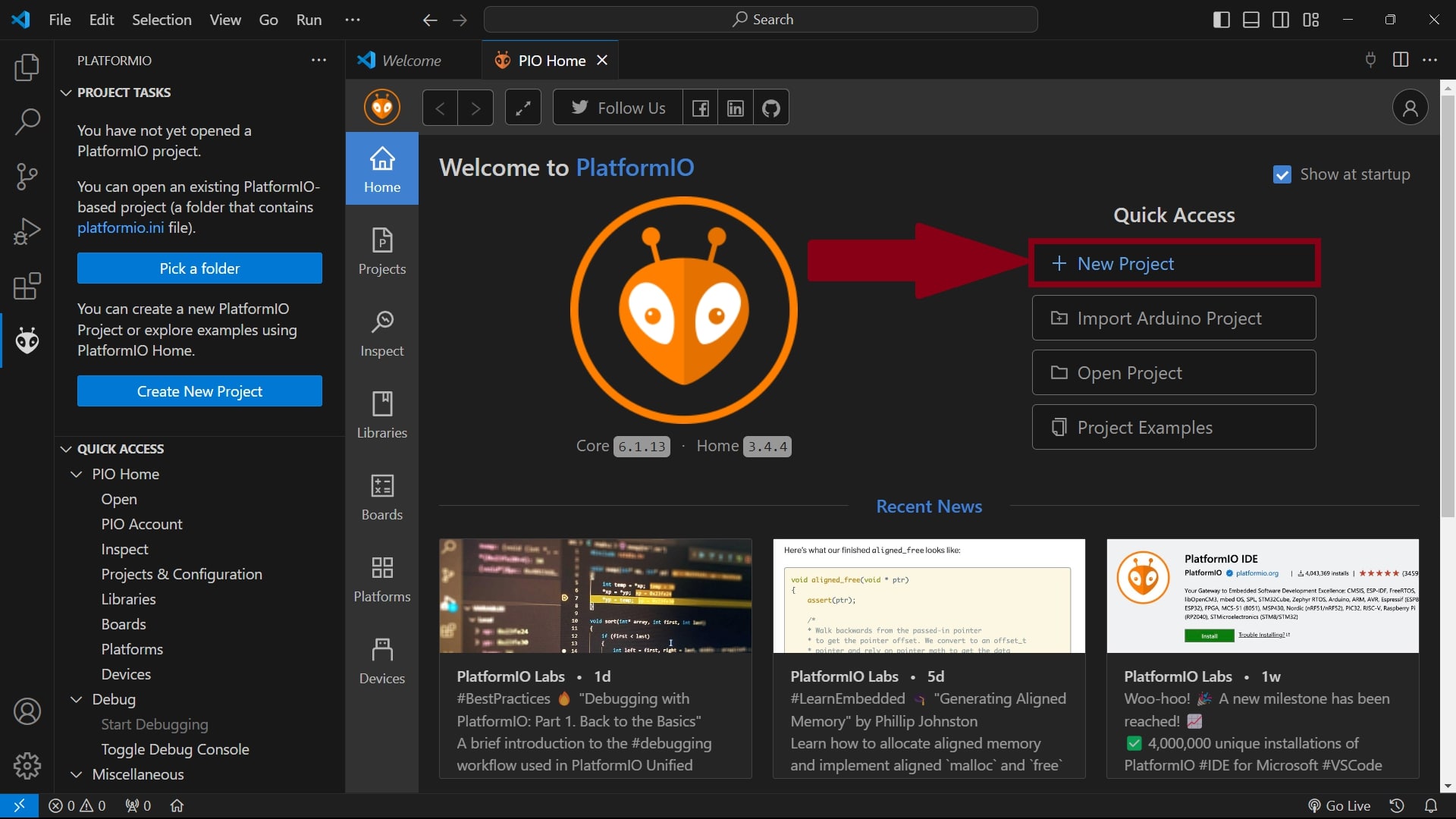Screen dimensions: 1456x819
Task: Click the PIO account avatar icon
Action: tap(1410, 108)
